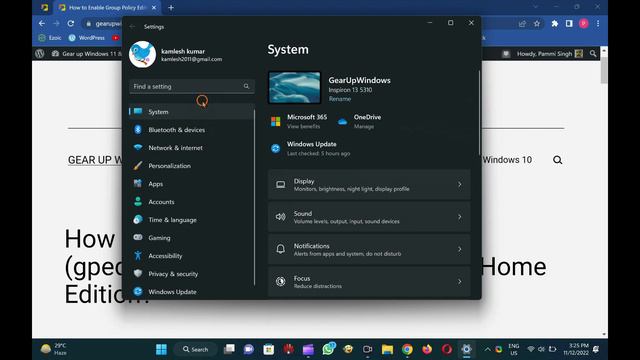Click the WordPress admin bar search icon
Screen dimensions: 640x360
click(x=593, y=53)
